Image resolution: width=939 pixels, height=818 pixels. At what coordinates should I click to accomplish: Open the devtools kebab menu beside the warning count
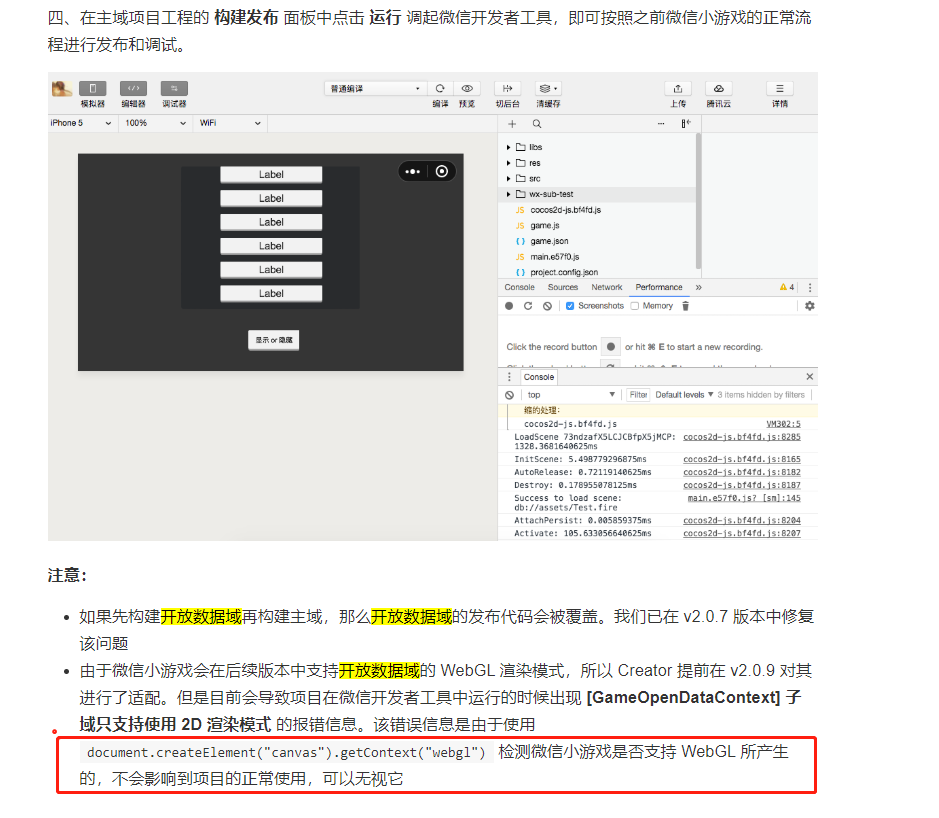click(x=810, y=287)
